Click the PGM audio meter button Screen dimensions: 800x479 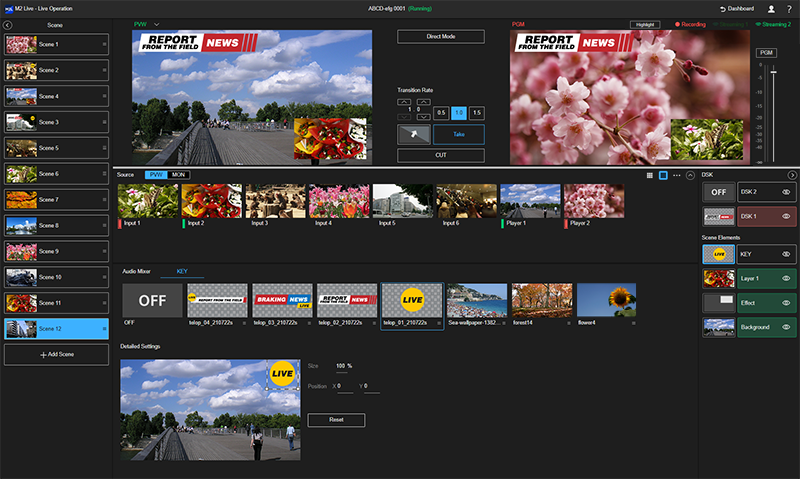coord(766,53)
